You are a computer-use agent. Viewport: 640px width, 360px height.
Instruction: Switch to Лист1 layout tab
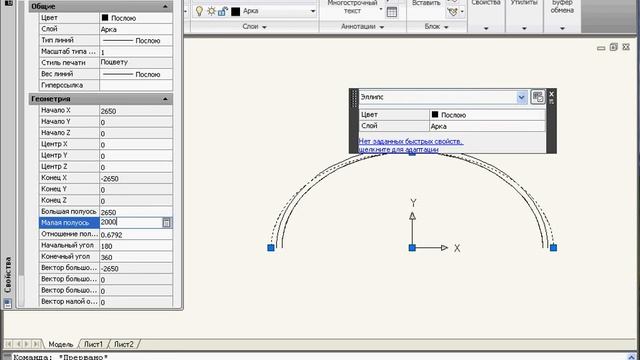(93, 344)
